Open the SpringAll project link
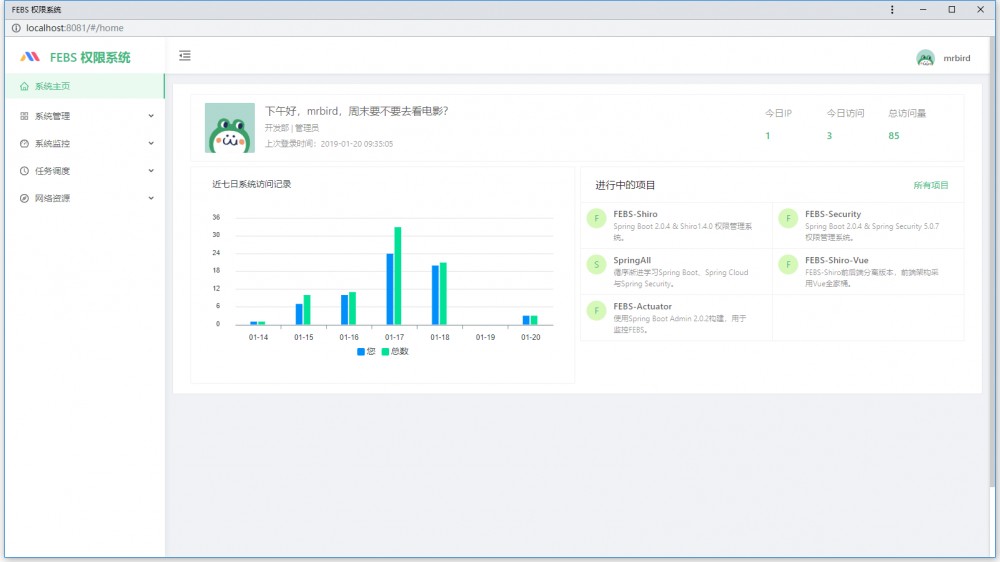The height and width of the screenshot is (562, 1000). tap(632, 260)
